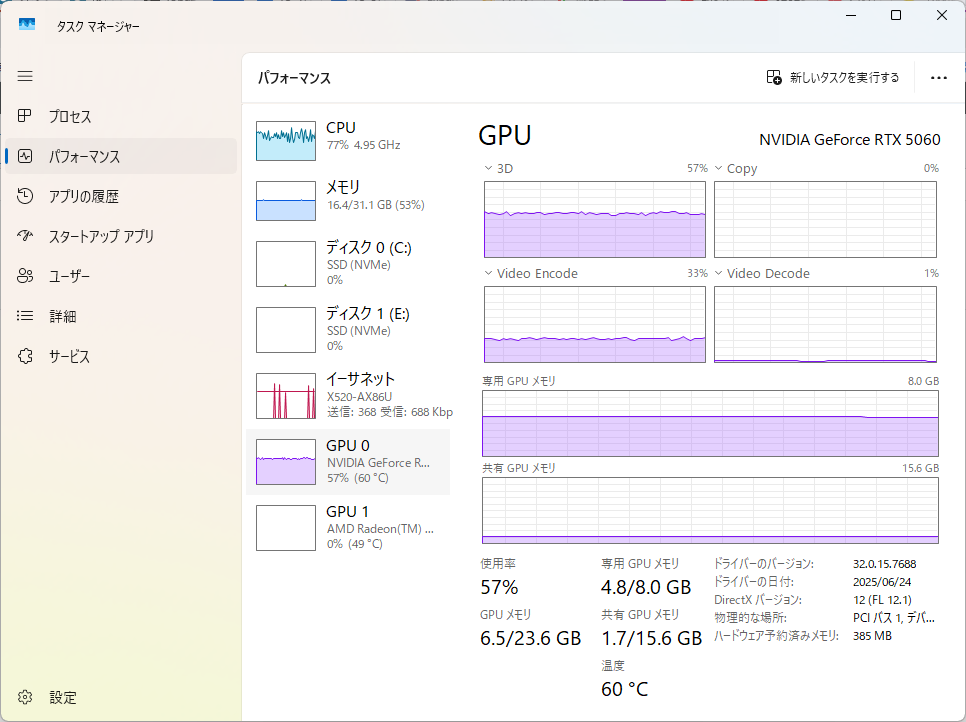Click the スタートアップ アプリ icon

pos(26,236)
